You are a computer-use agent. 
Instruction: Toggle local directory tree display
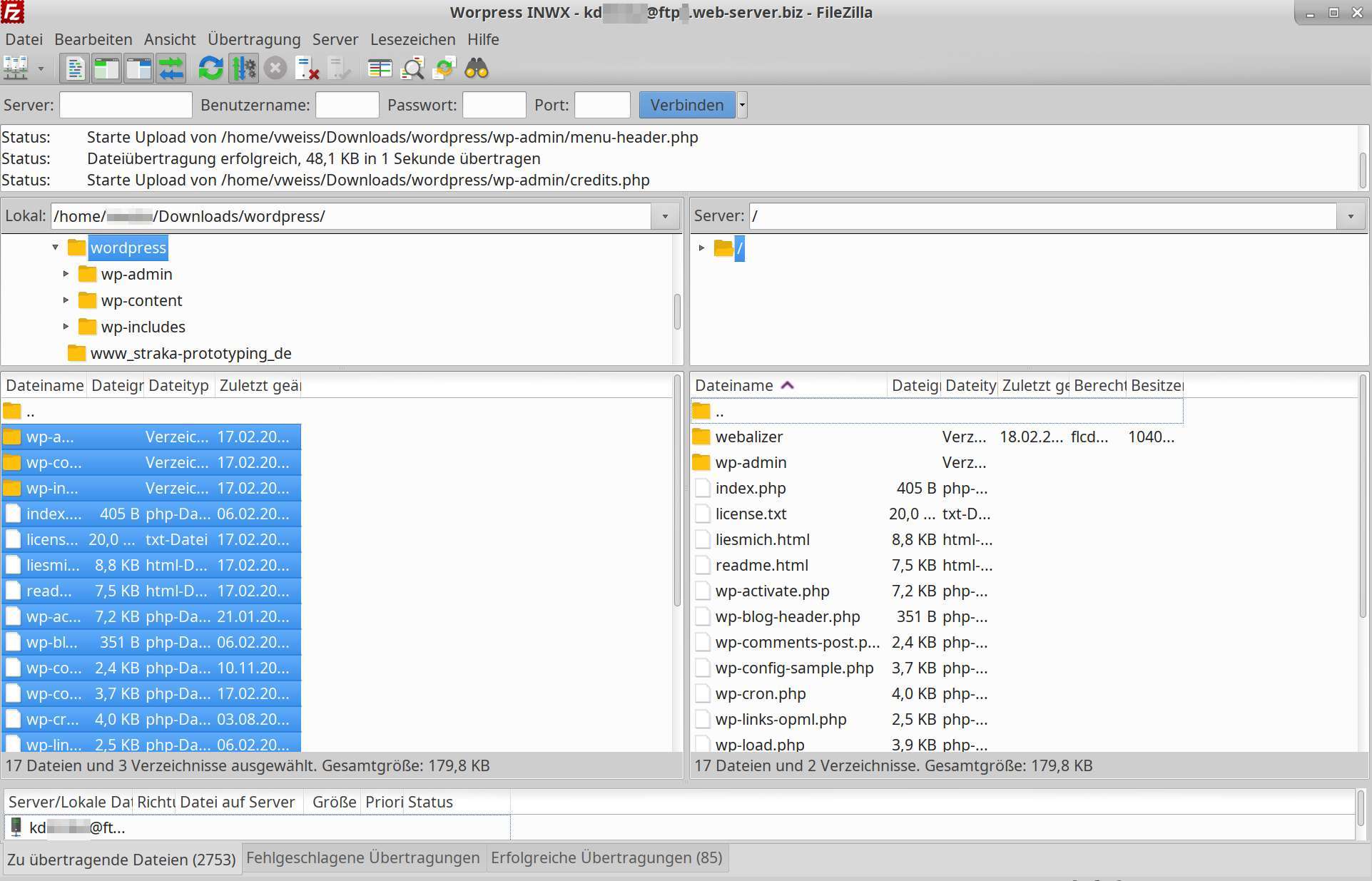(x=106, y=68)
